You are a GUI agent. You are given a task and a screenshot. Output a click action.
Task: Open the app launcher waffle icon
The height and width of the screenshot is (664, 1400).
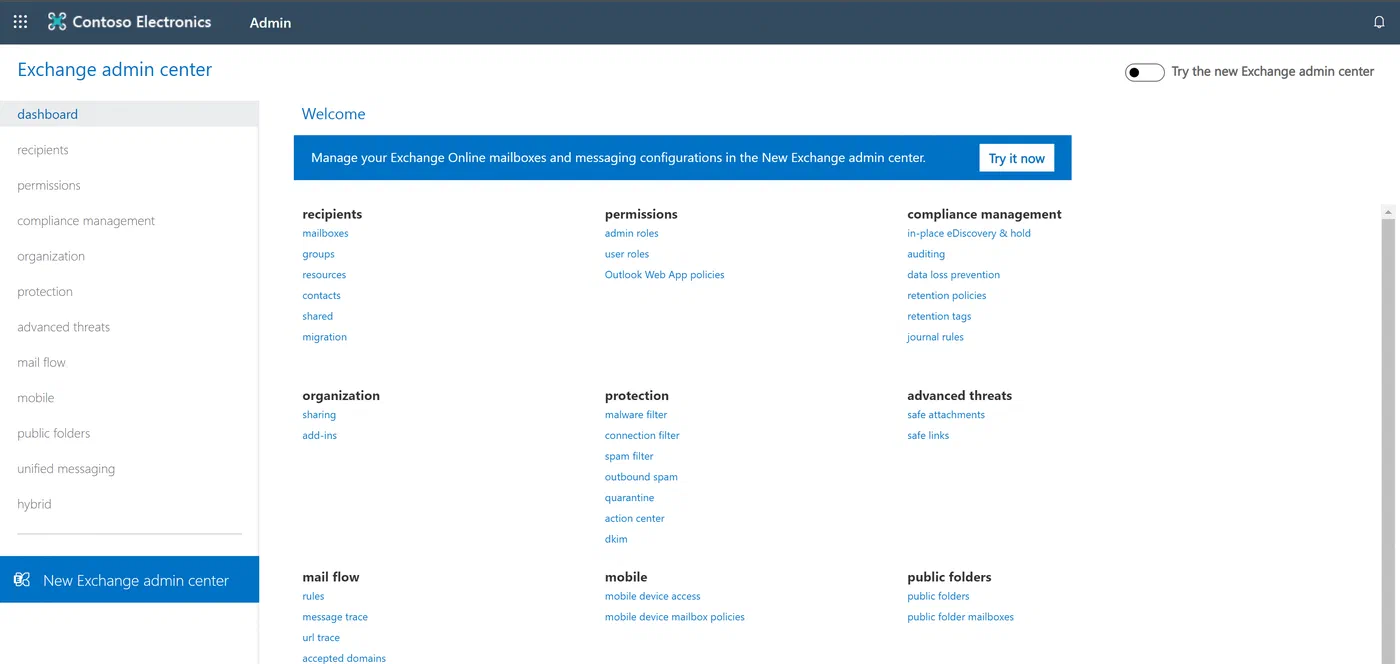(x=20, y=22)
